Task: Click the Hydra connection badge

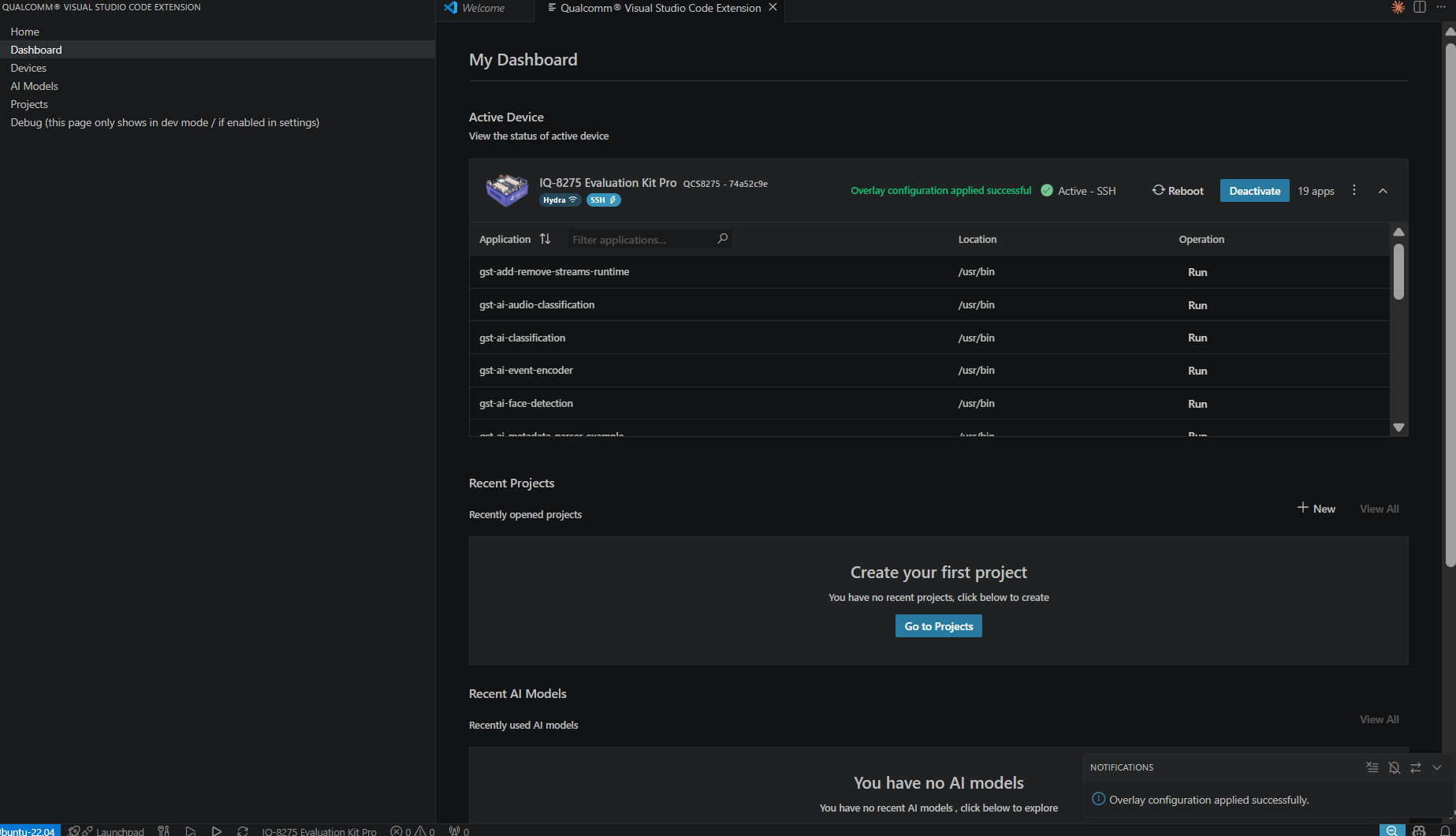Action: pos(560,200)
